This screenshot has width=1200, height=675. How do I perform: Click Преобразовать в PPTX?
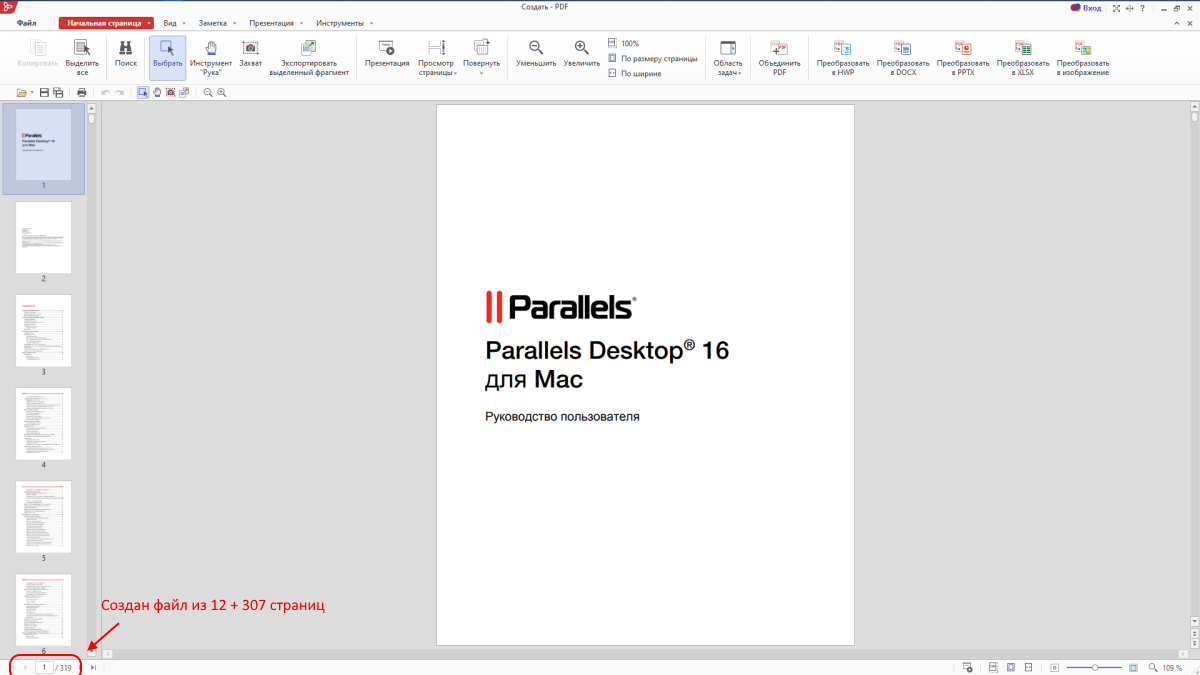pyautogui.click(x=963, y=57)
